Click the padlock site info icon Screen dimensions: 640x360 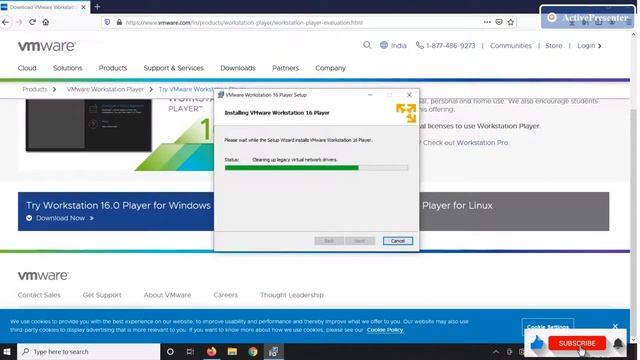119,22
